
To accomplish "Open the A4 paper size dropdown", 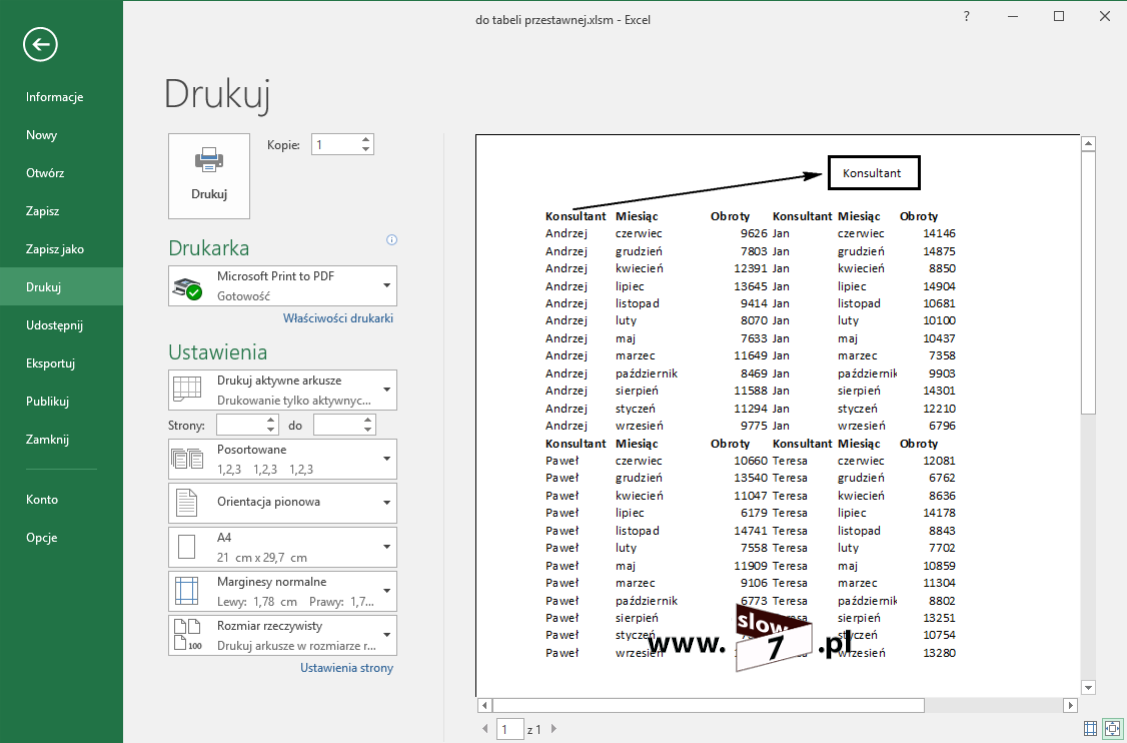I will pyautogui.click(x=282, y=547).
